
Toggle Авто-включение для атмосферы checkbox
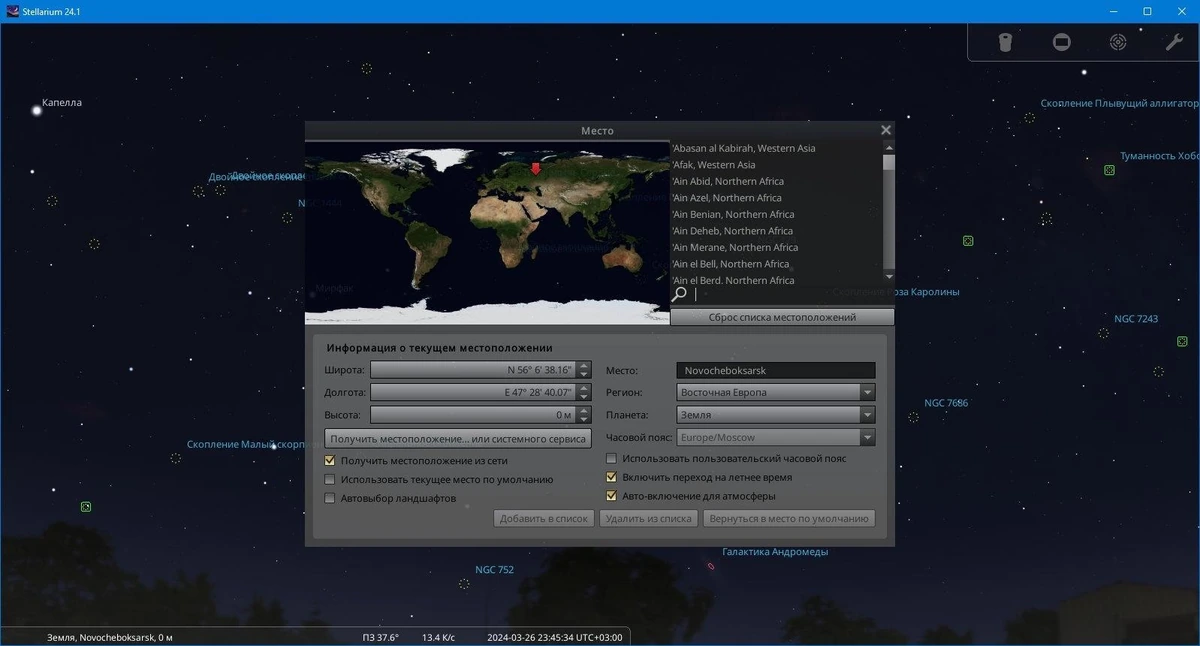[x=612, y=495]
